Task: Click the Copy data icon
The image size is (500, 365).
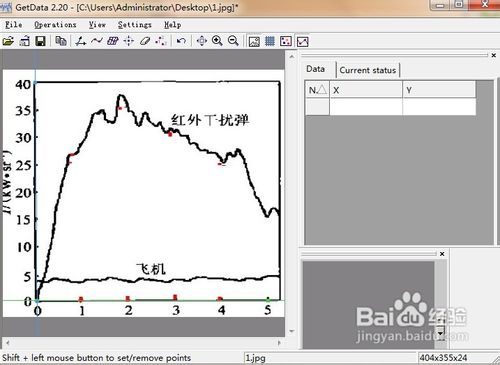Action: [61, 41]
